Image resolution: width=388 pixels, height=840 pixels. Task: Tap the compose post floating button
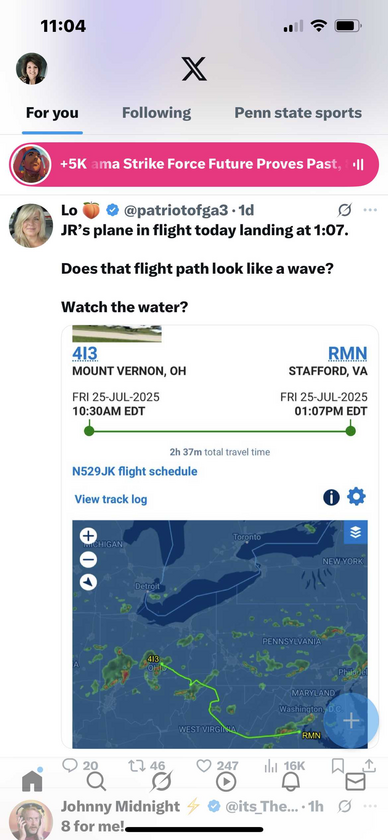pyautogui.click(x=351, y=721)
